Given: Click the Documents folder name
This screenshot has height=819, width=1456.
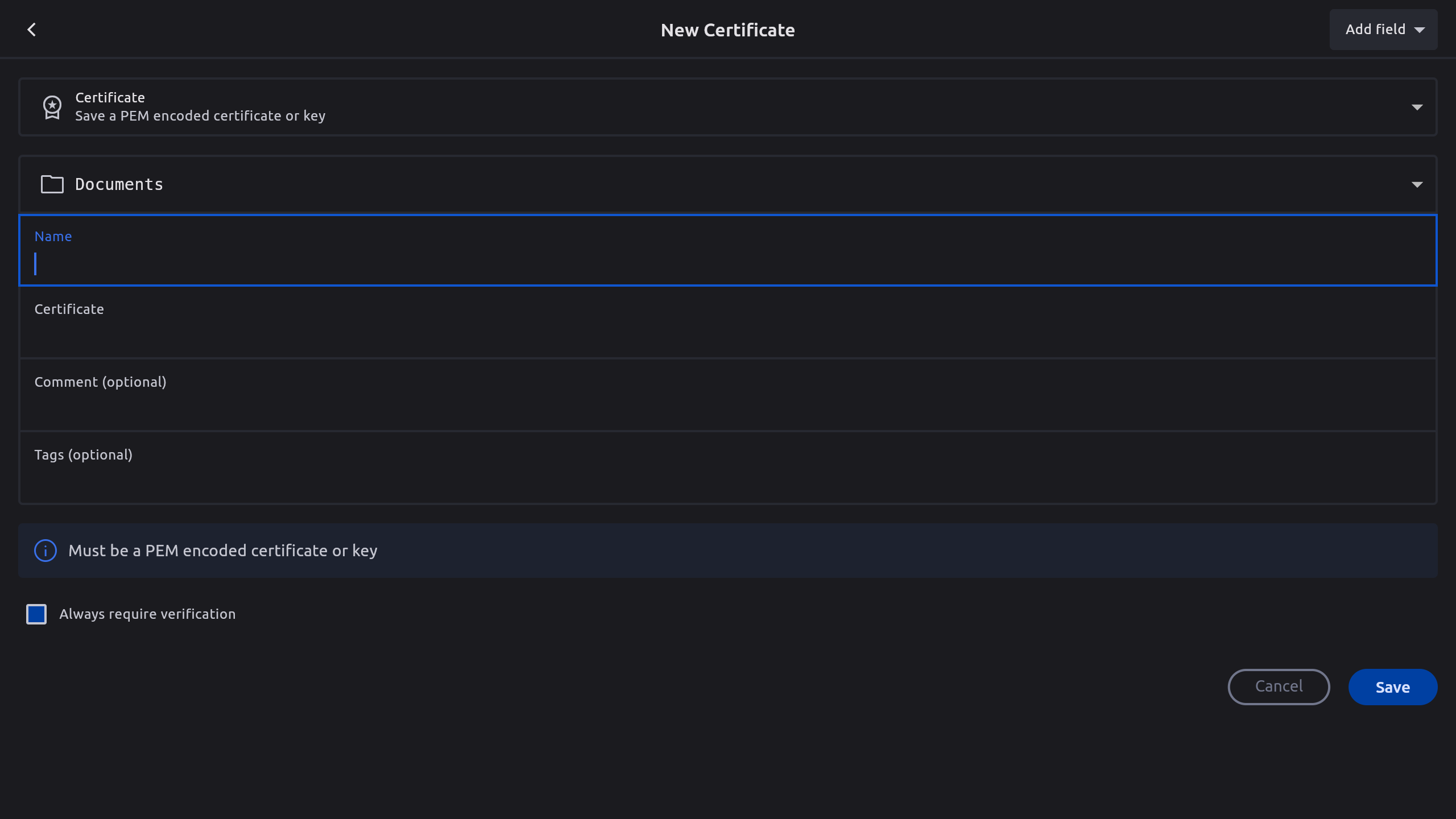Looking at the screenshot, I should (119, 184).
